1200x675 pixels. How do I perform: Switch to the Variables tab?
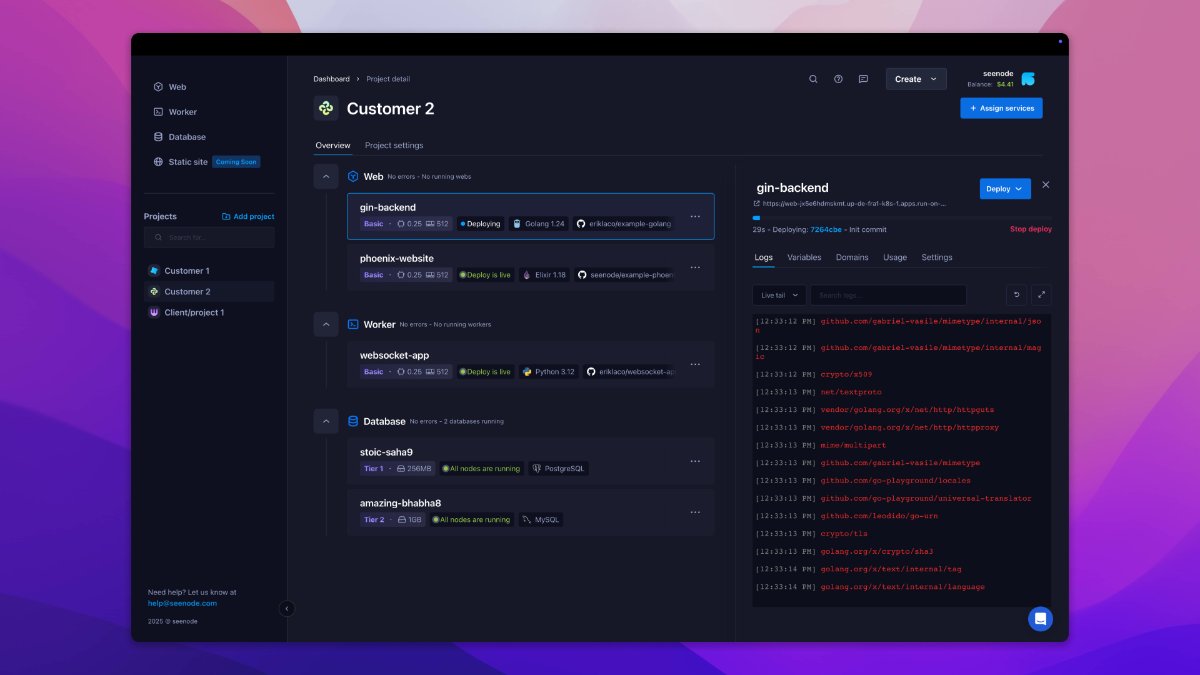804,258
